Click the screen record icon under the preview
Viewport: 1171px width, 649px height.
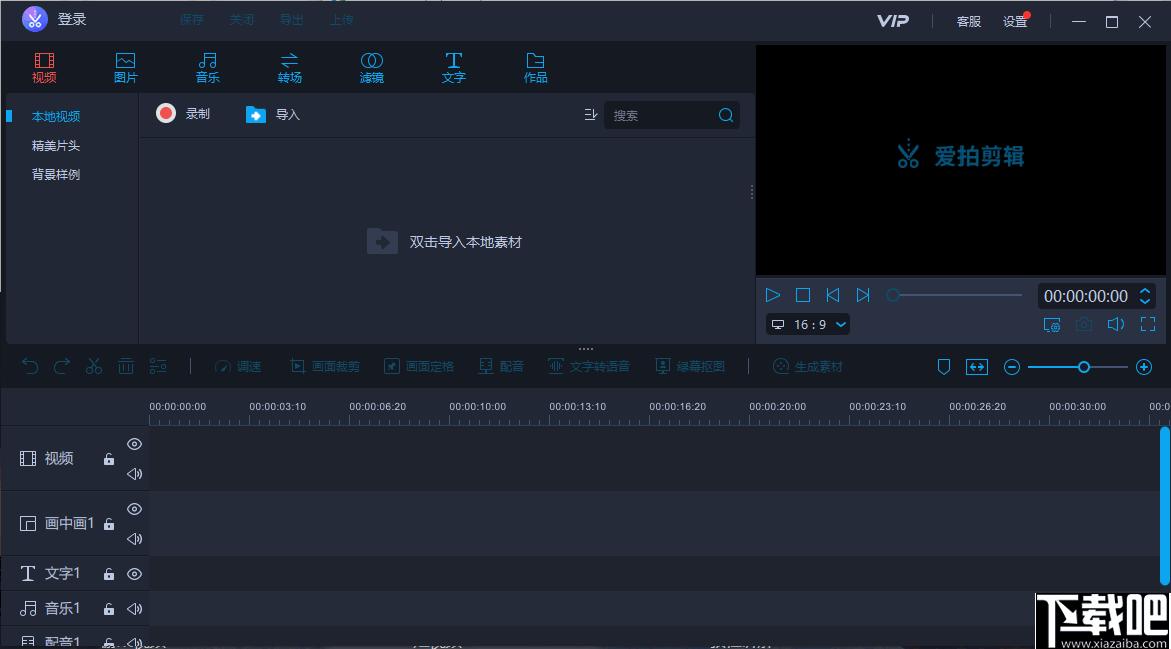[x=1052, y=325]
